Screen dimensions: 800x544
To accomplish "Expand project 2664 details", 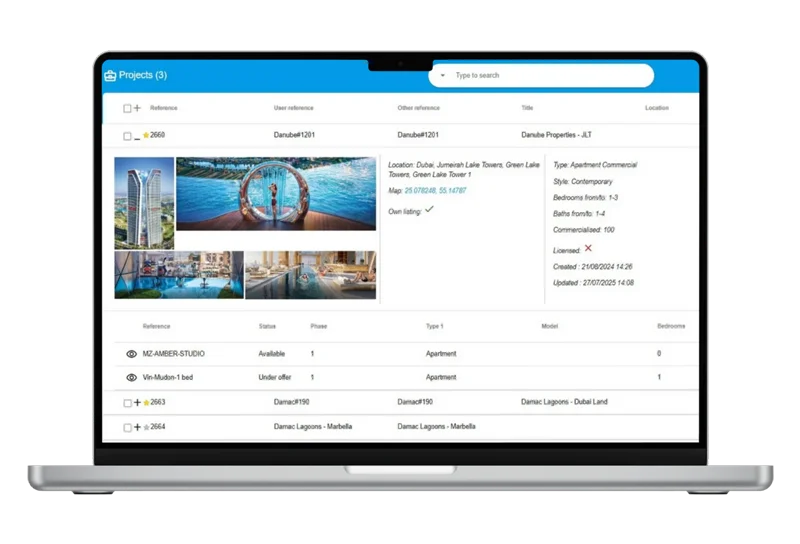I will (137, 427).
